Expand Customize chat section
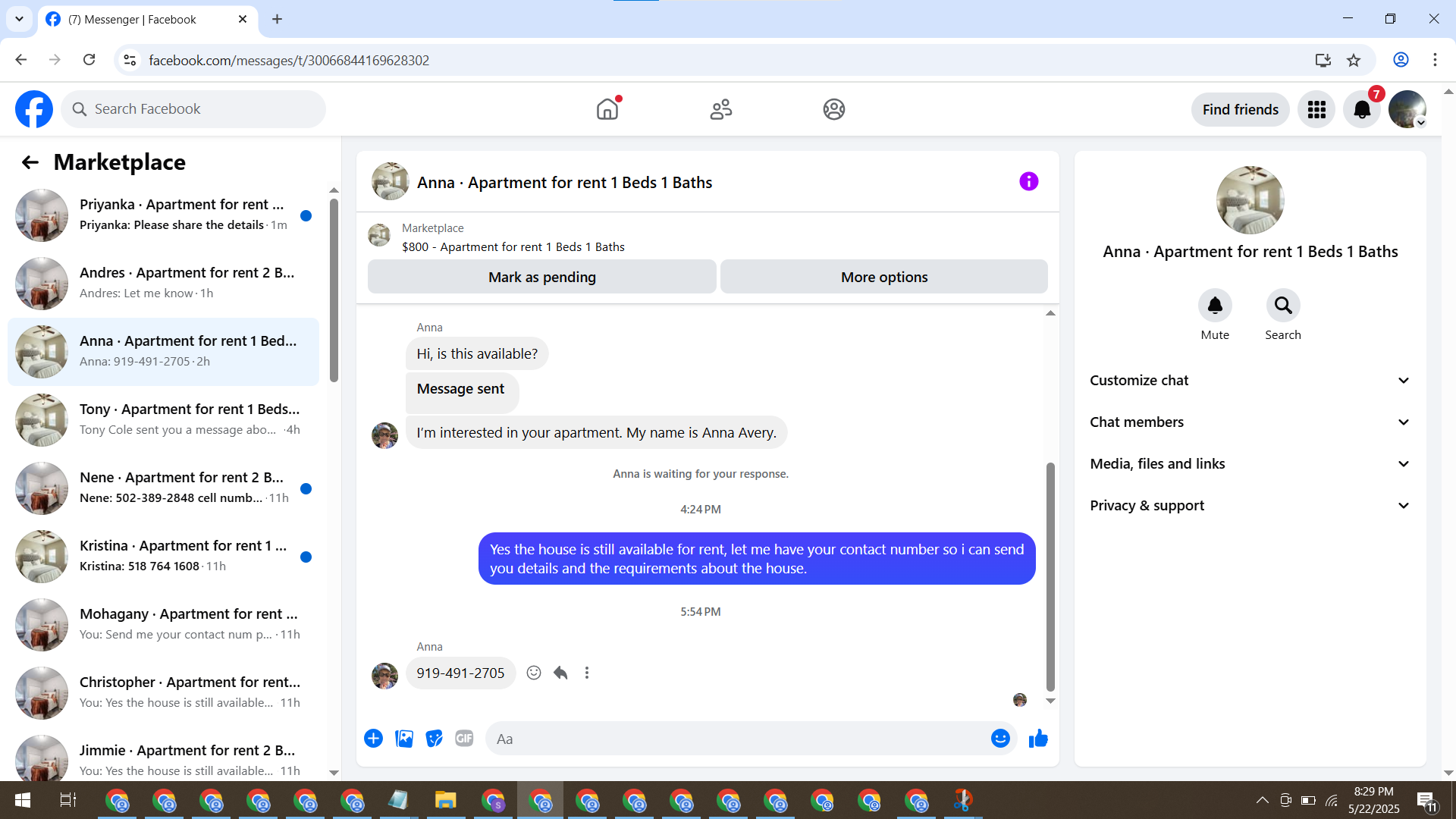Viewport: 1456px width, 819px height. pyautogui.click(x=1250, y=381)
